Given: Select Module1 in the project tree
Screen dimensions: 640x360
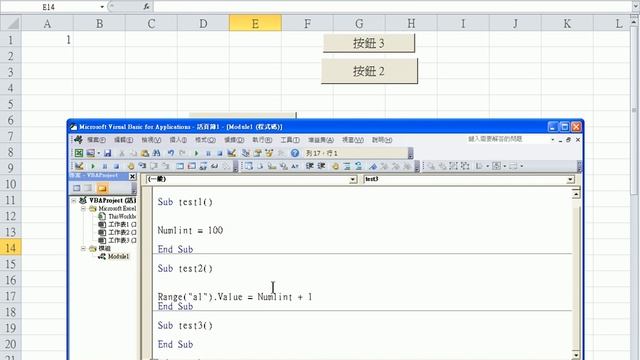Looking at the screenshot, I should 118,256.
